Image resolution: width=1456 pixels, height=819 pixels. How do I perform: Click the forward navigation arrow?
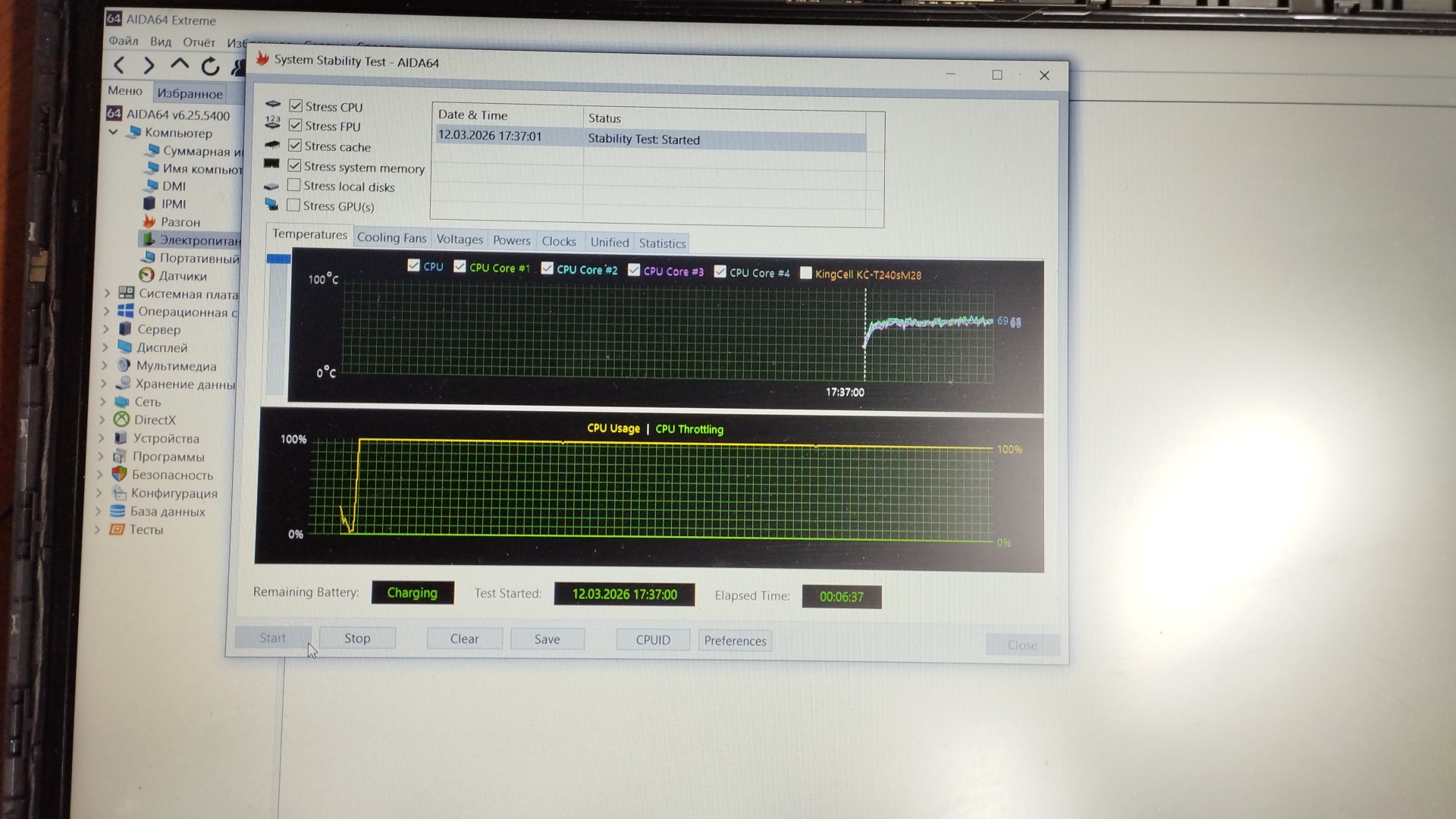149,66
